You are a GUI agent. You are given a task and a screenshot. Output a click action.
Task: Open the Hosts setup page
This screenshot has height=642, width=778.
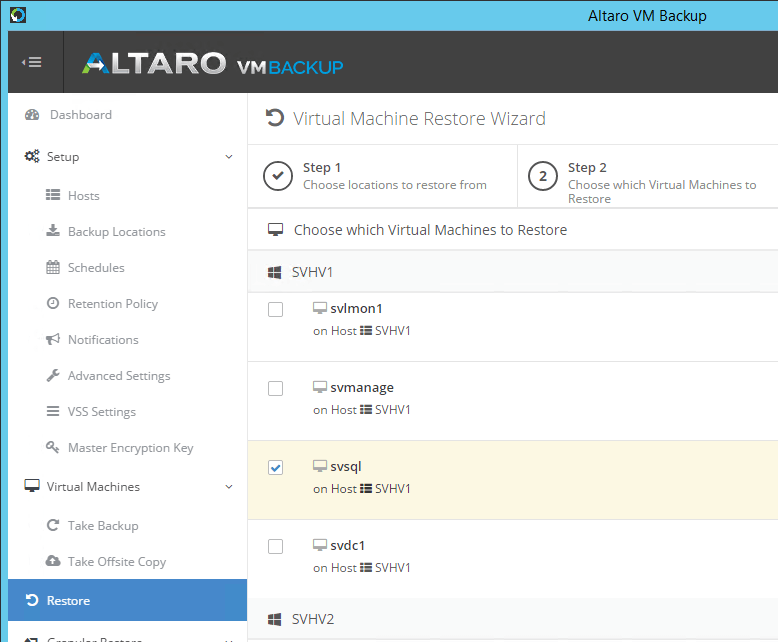click(83, 196)
